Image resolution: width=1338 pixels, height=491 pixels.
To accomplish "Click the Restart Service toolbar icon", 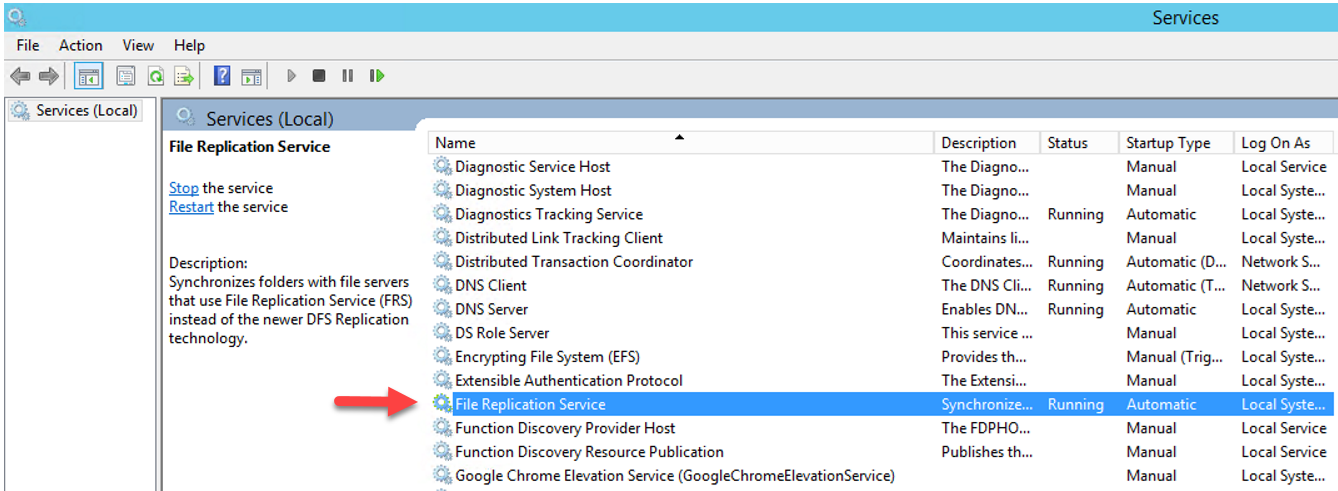I will (x=377, y=76).
